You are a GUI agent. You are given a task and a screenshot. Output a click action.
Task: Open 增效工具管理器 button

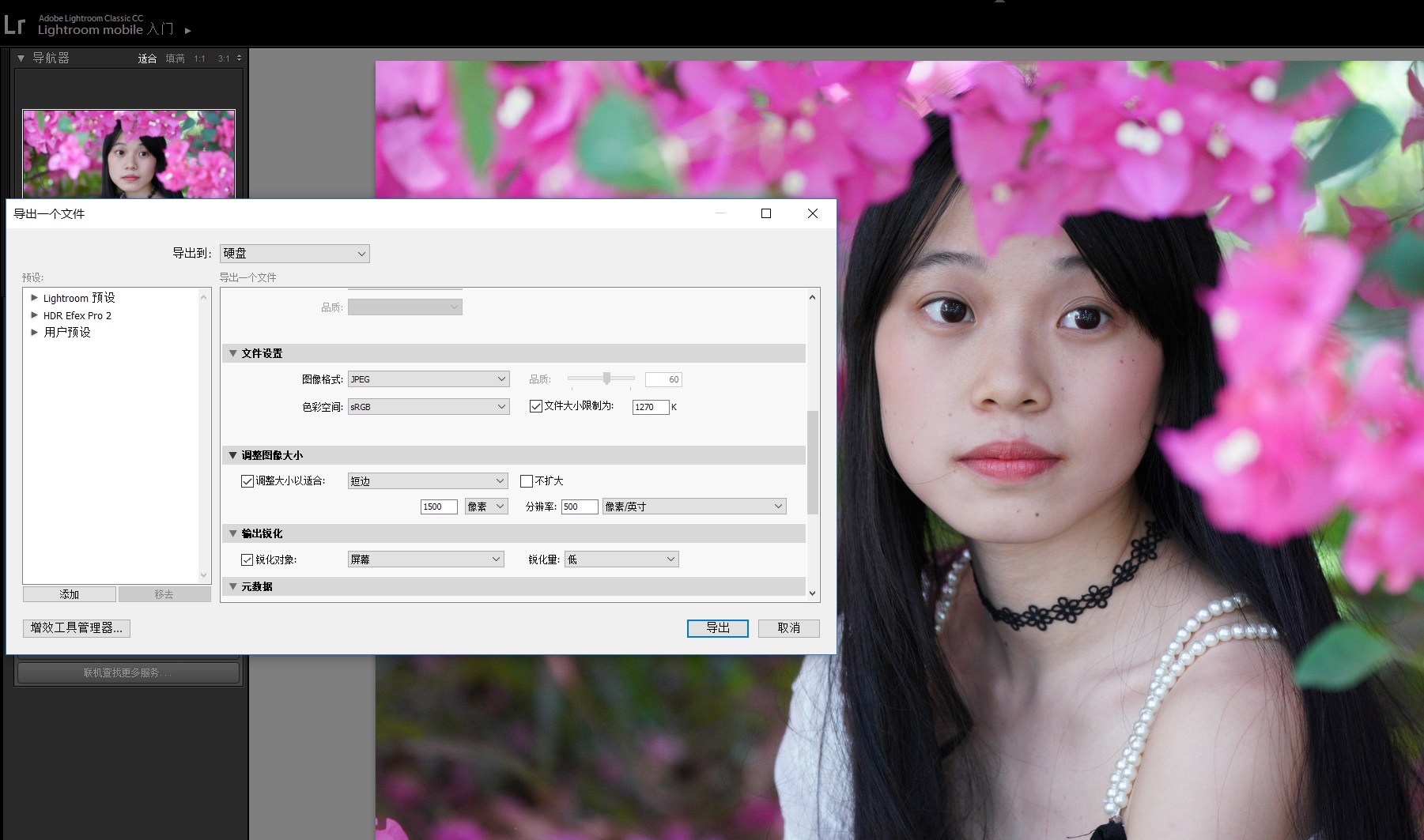tap(77, 627)
